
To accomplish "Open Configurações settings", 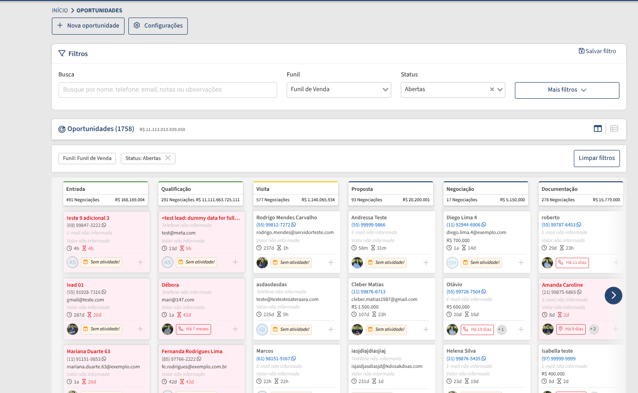I will click(158, 26).
